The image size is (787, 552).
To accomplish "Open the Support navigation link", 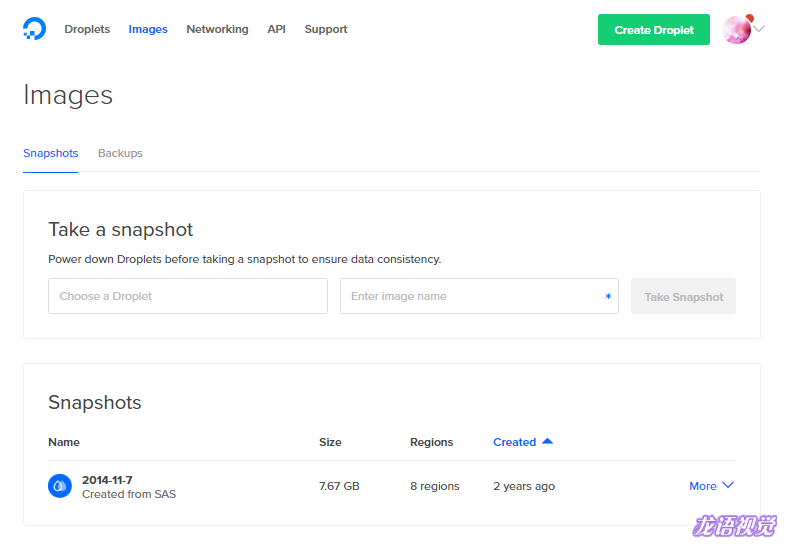I will [x=326, y=30].
